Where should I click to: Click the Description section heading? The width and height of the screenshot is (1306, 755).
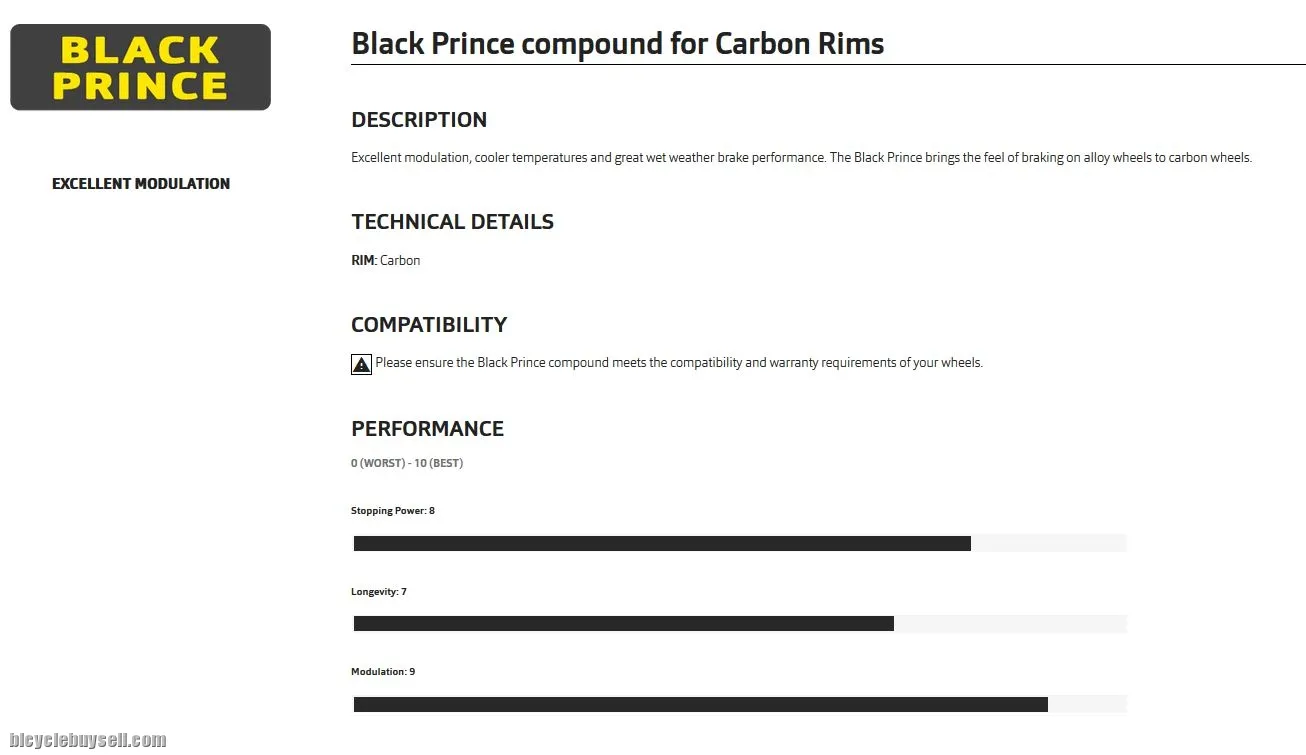[419, 120]
